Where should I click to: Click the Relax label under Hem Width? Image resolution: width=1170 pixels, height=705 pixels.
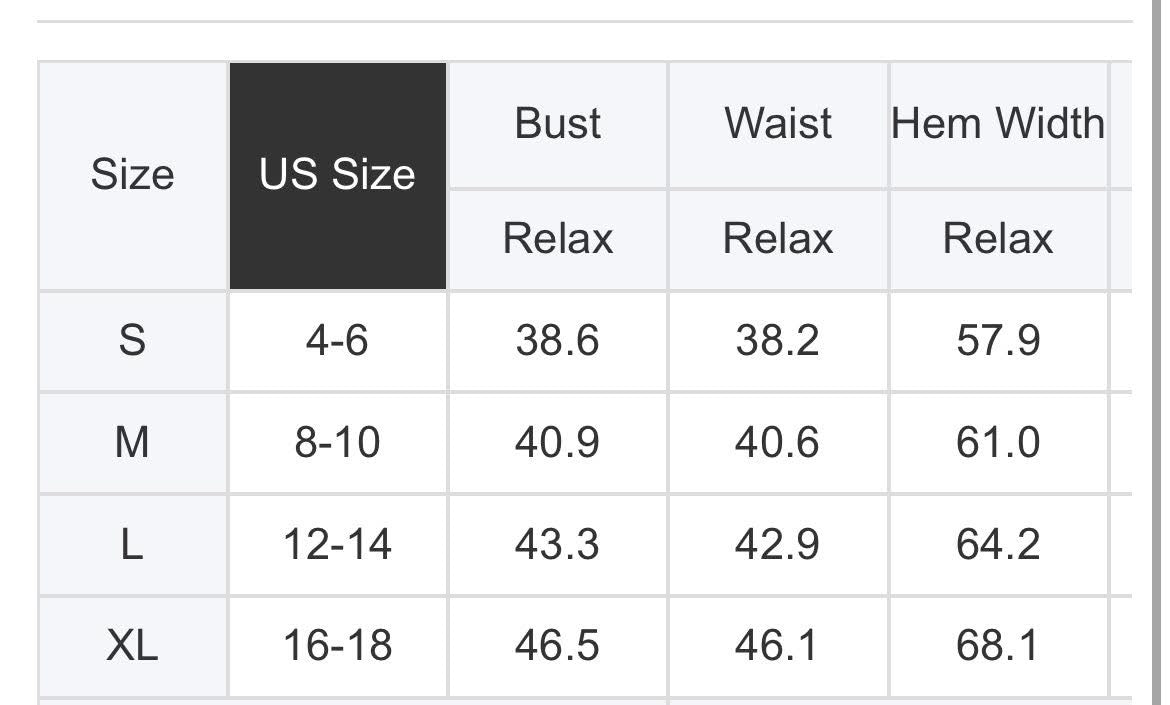pyautogui.click(x=998, y=239)
